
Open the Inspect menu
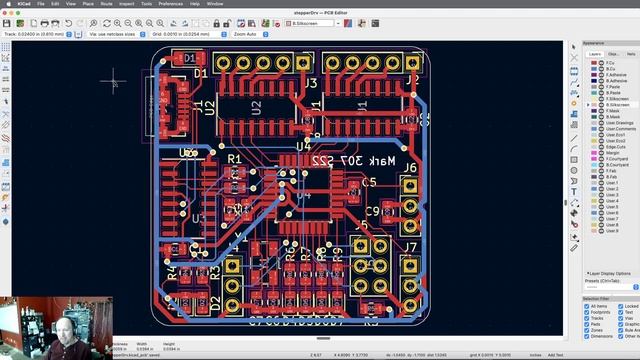pos(127,4)
